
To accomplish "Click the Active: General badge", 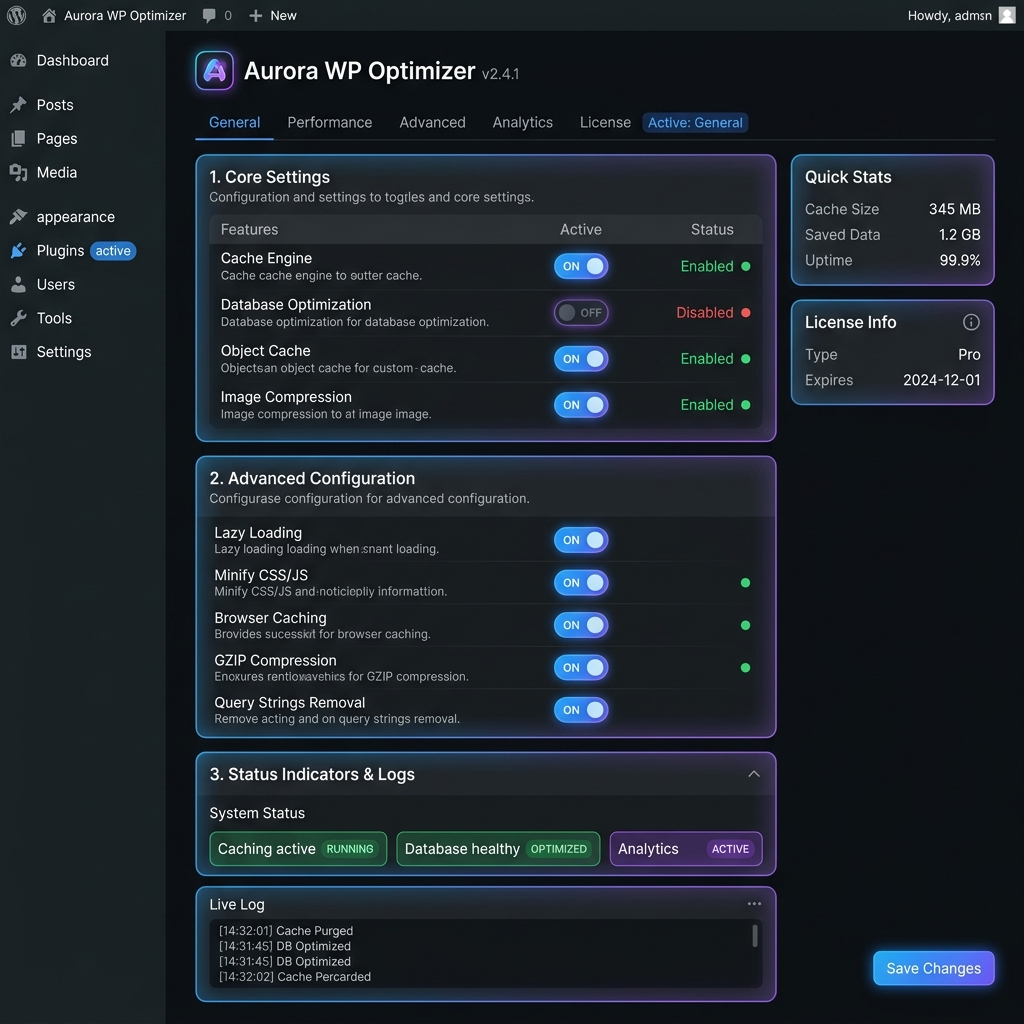I will [x=695, y=123].
